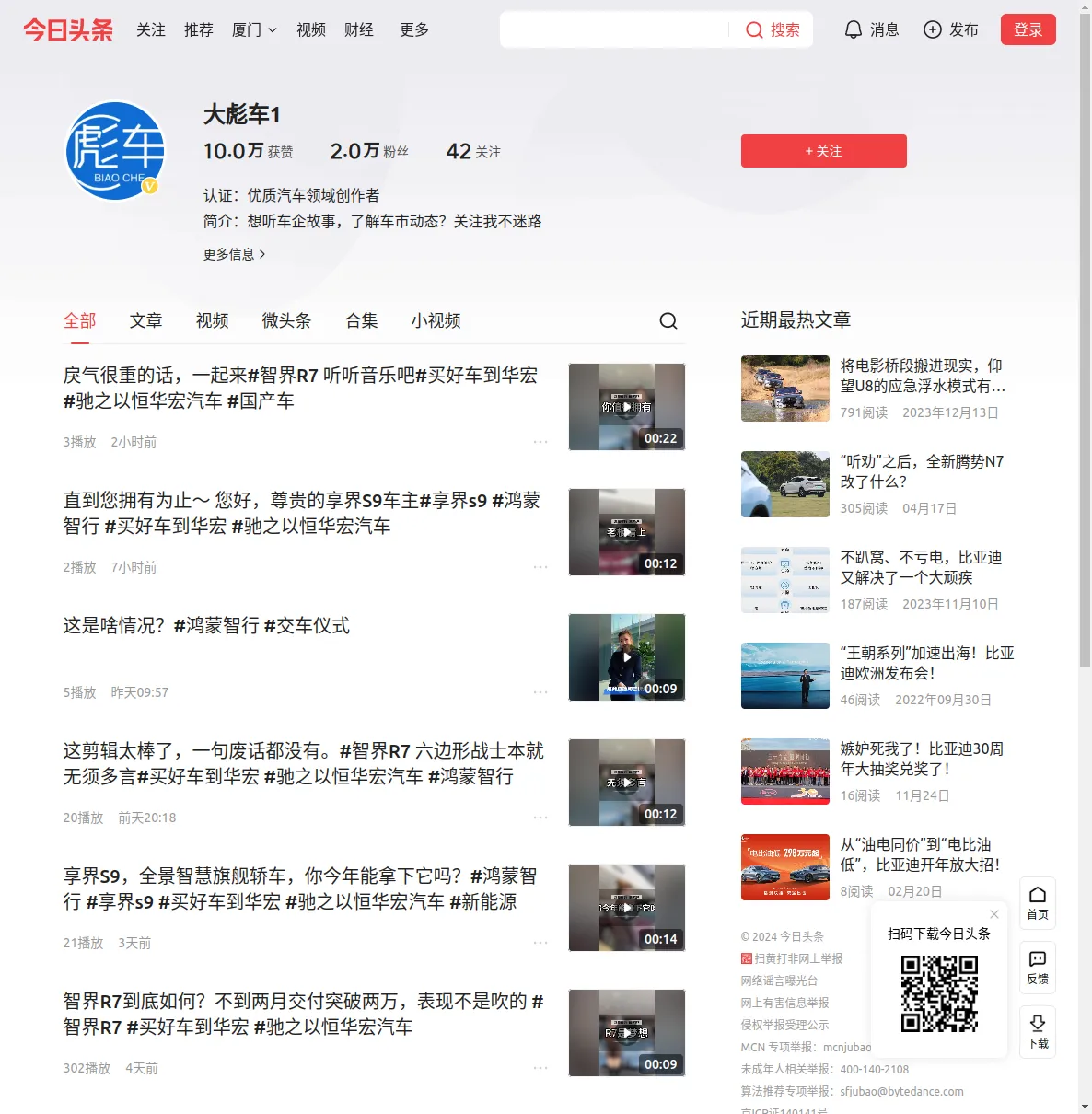Open more options for 直到您拥有为止 post
This screenshot has width=1092, height=1114.
(x=540, y=567)
